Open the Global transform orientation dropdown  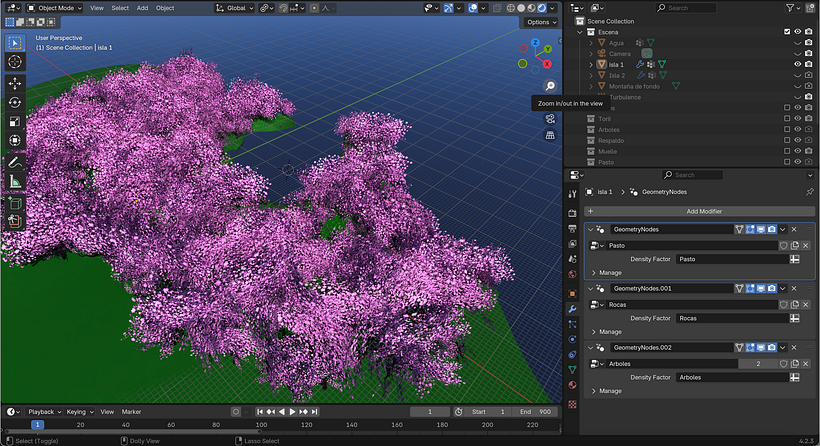point(235,8)
